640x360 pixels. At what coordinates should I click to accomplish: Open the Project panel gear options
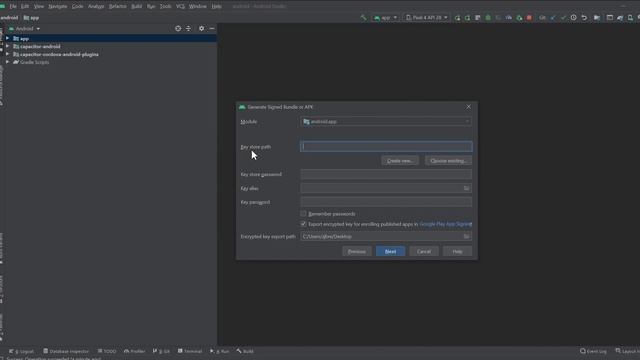click(x=201, y=29)
